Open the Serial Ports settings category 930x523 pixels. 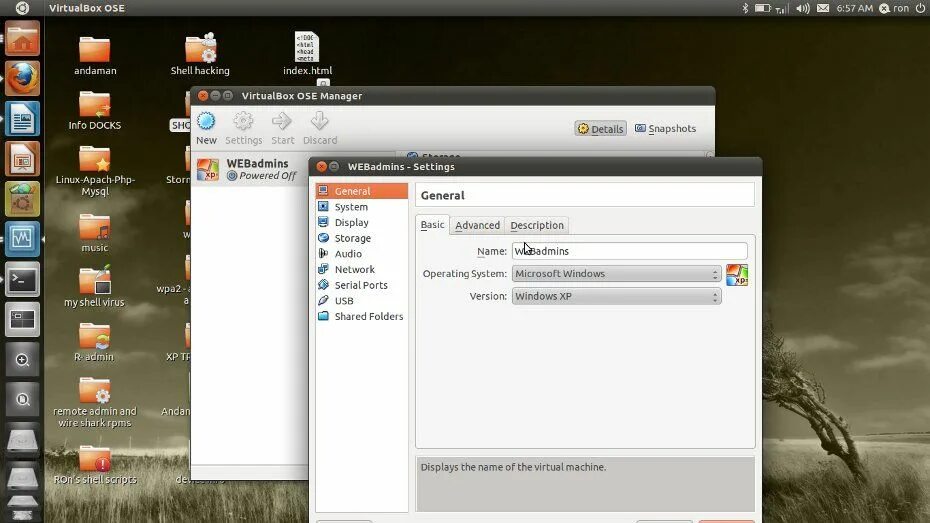coord(361,285)
